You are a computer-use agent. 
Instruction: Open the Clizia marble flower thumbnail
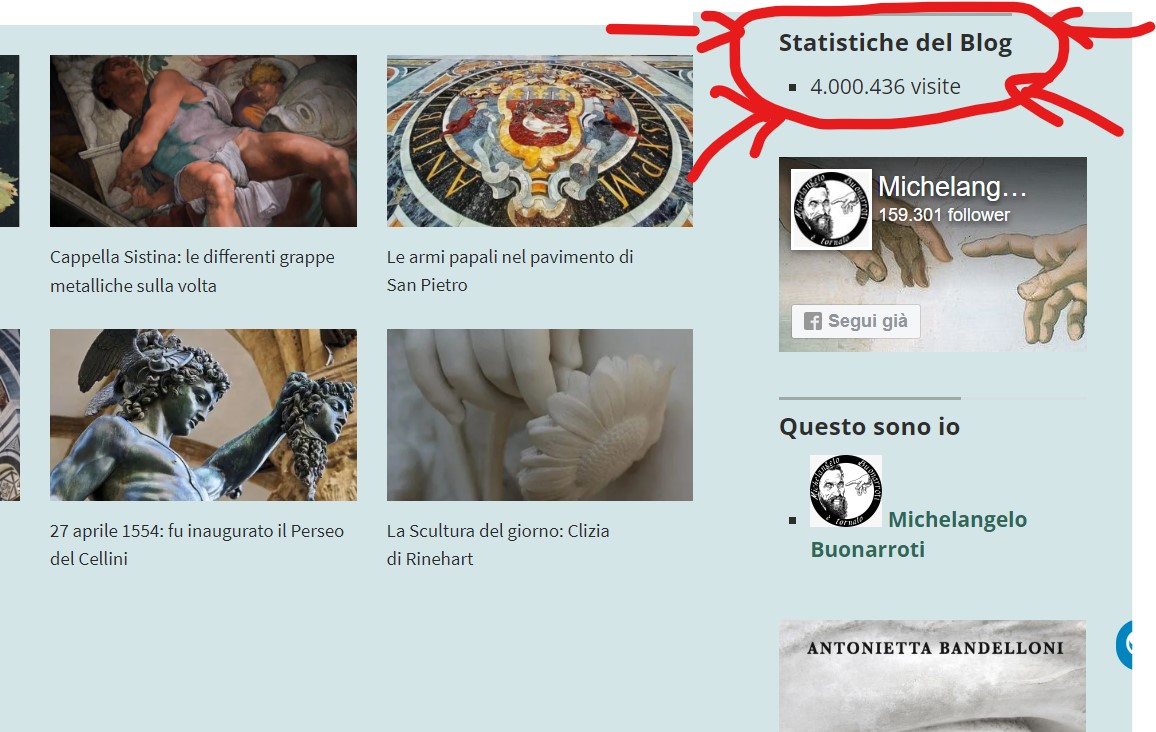point(540,415)
